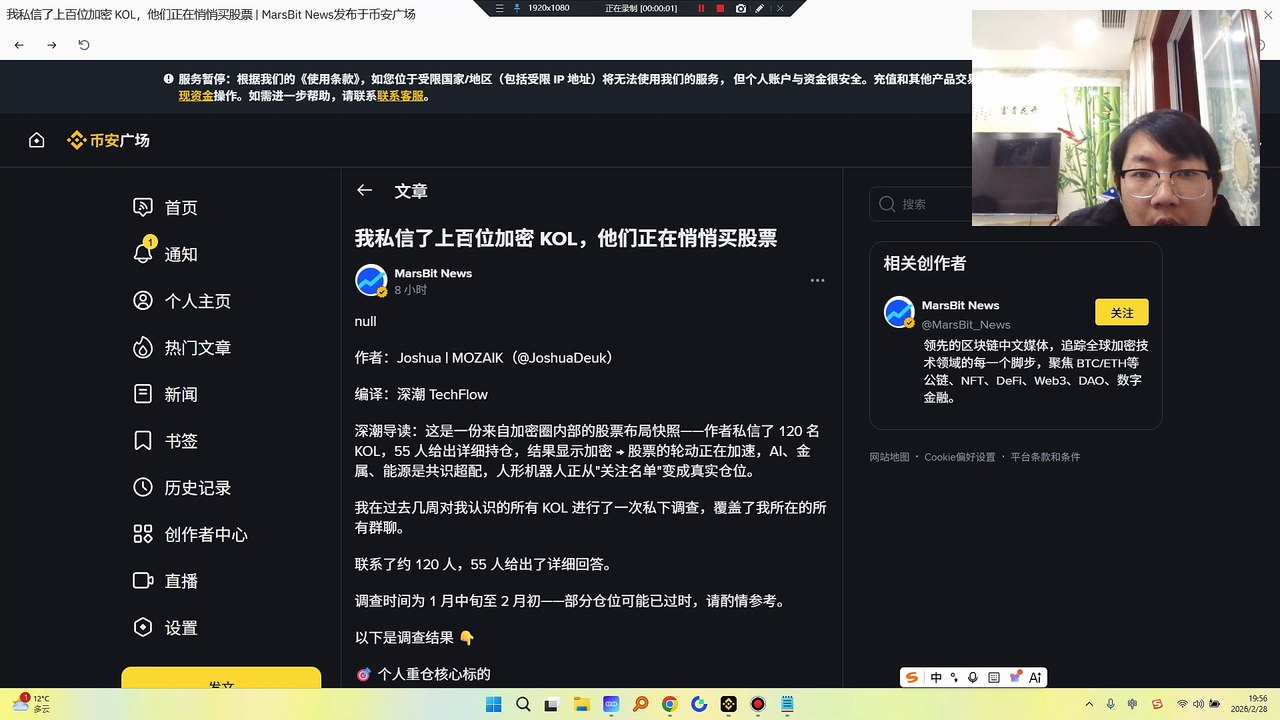Open the 联系客服 link in the banner
Screen dimensions: 1280x720
400,96
